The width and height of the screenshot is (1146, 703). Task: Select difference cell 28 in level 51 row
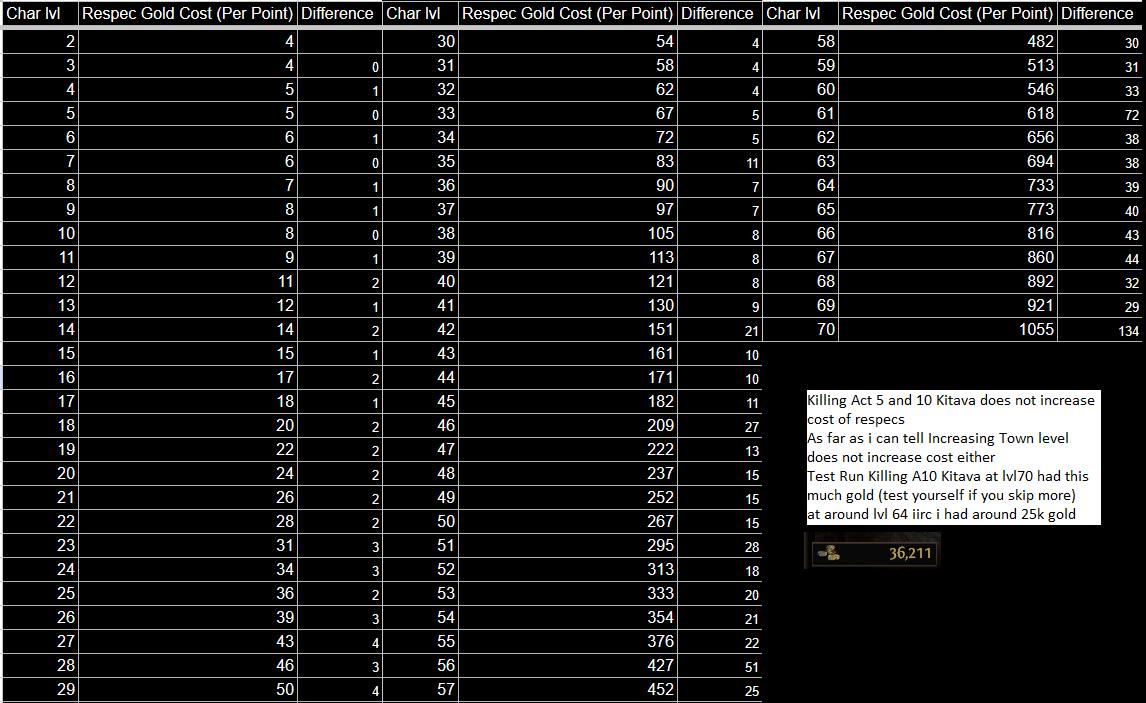(720, 545)
